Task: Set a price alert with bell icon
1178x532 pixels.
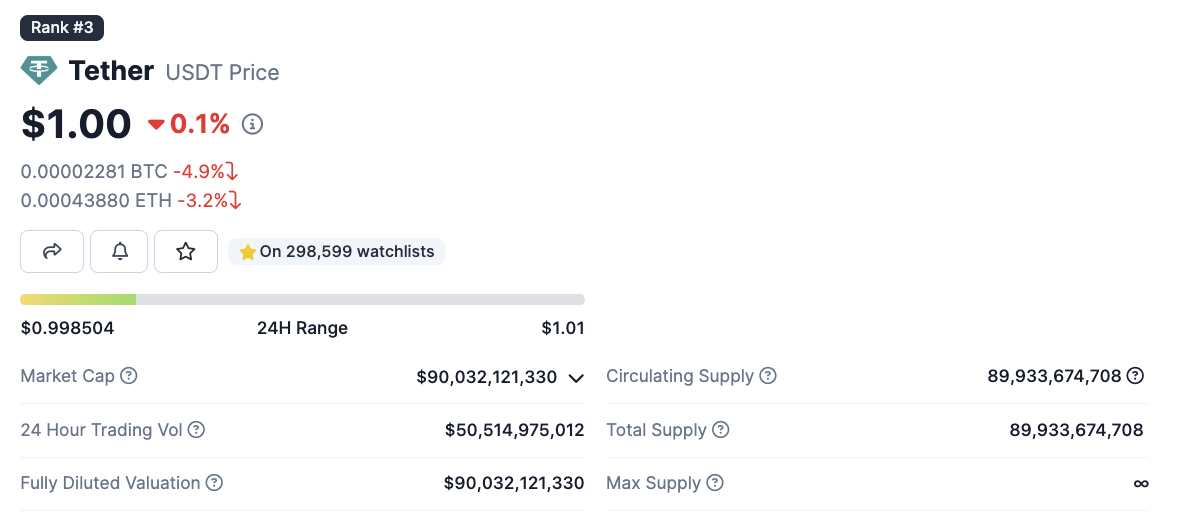Action: click(119, 252)
